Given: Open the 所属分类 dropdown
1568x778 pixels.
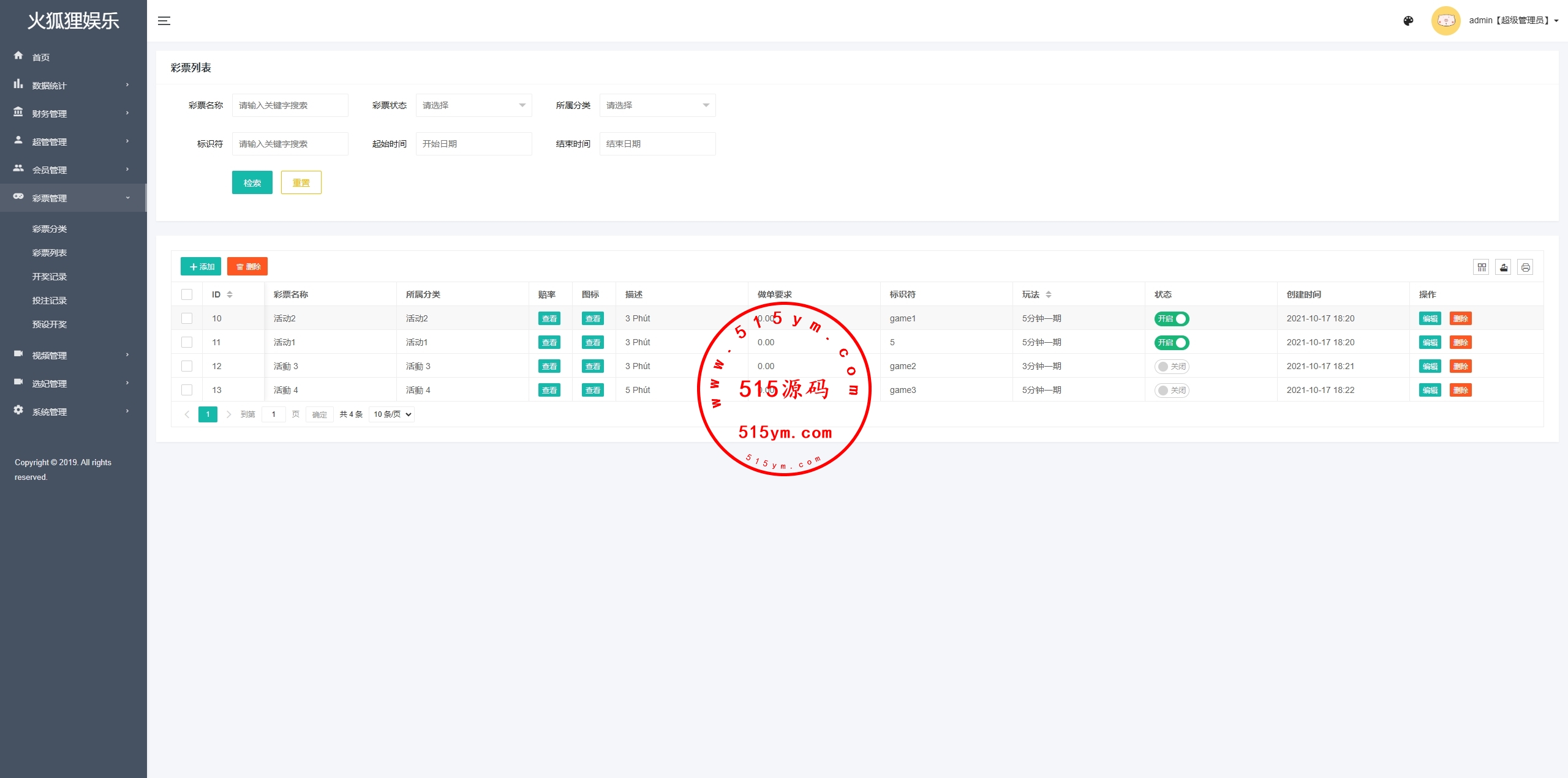Looking at the screenshot, I should click(657, 105).
